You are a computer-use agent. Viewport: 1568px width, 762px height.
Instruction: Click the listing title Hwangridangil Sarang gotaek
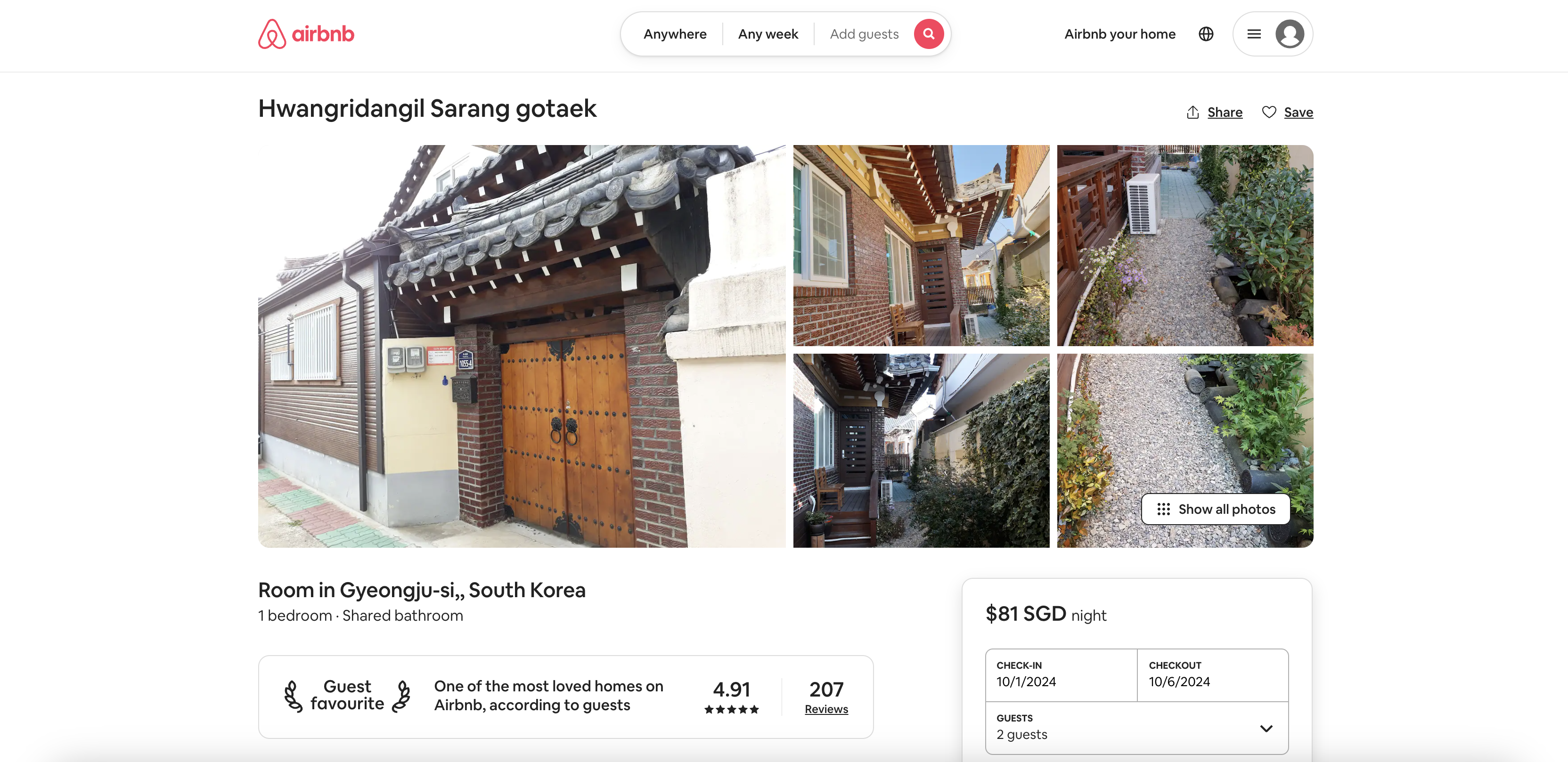[x=427, y=108]
